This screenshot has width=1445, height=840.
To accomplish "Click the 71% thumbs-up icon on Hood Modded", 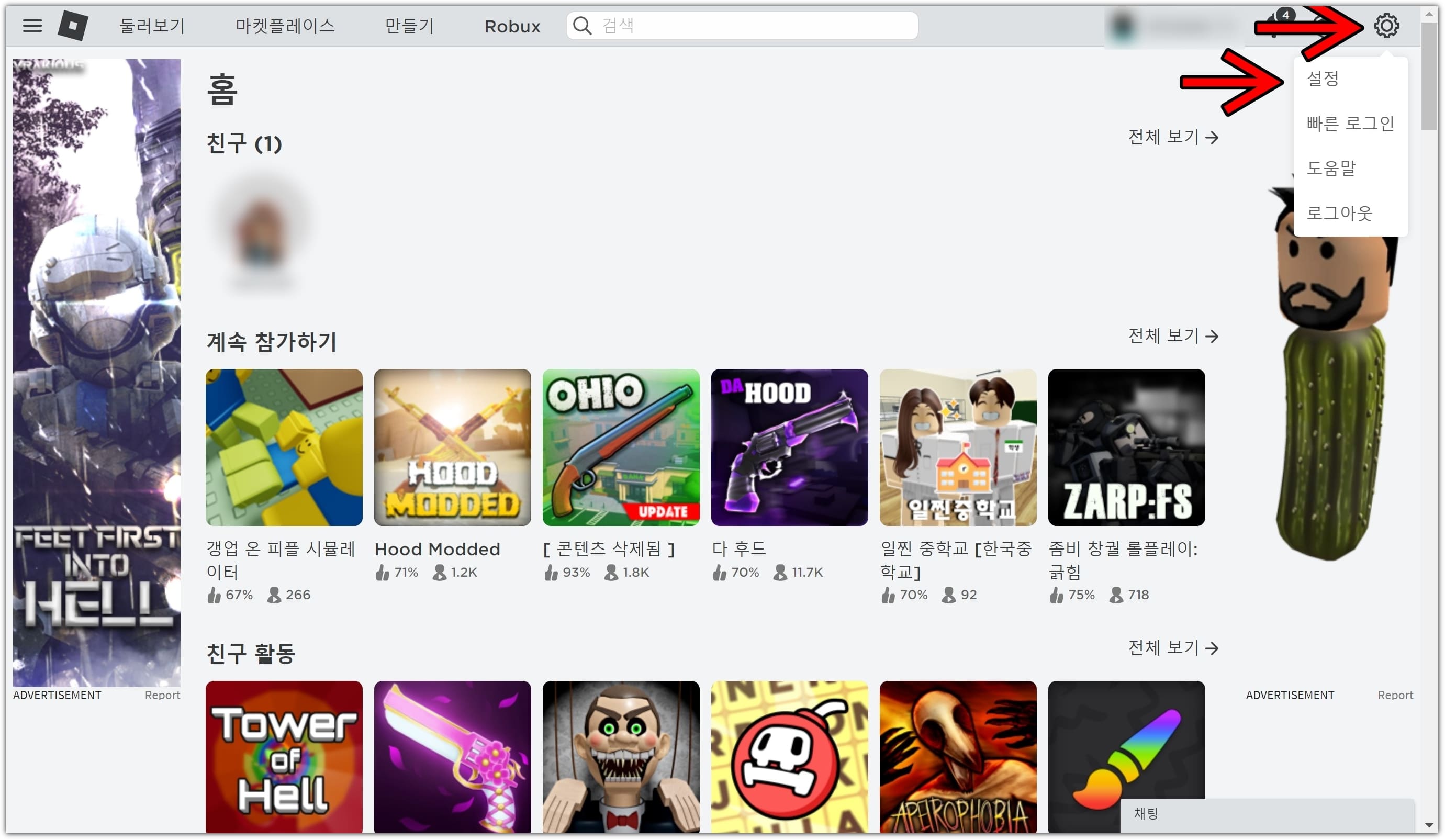I will (383, 572).
